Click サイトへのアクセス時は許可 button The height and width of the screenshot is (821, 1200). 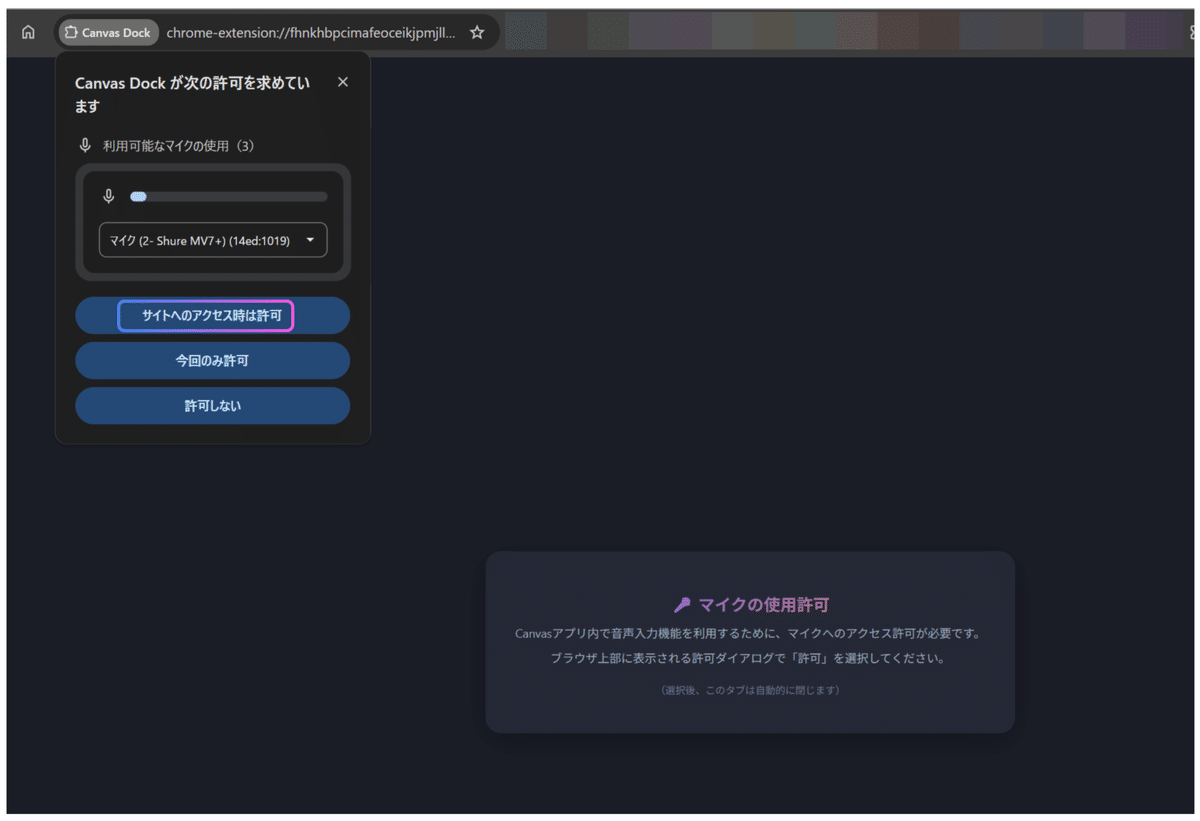(x=213, y=315)
